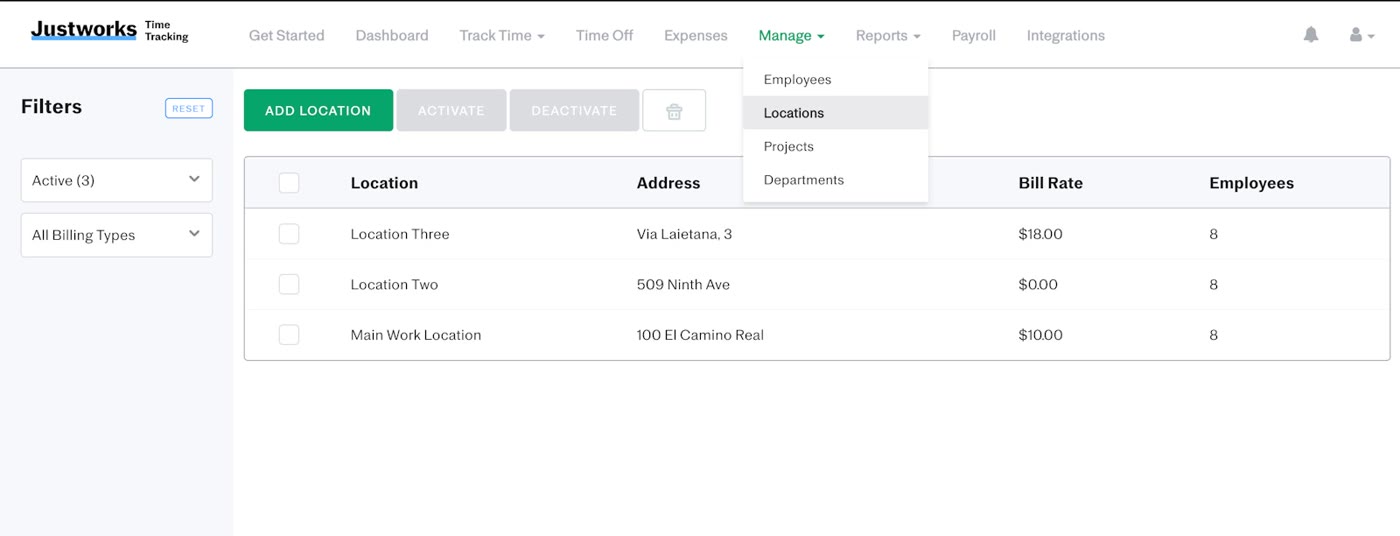Choose Employees from the Manage menu
Viewport: 1400px width, 536px height.
836,79
